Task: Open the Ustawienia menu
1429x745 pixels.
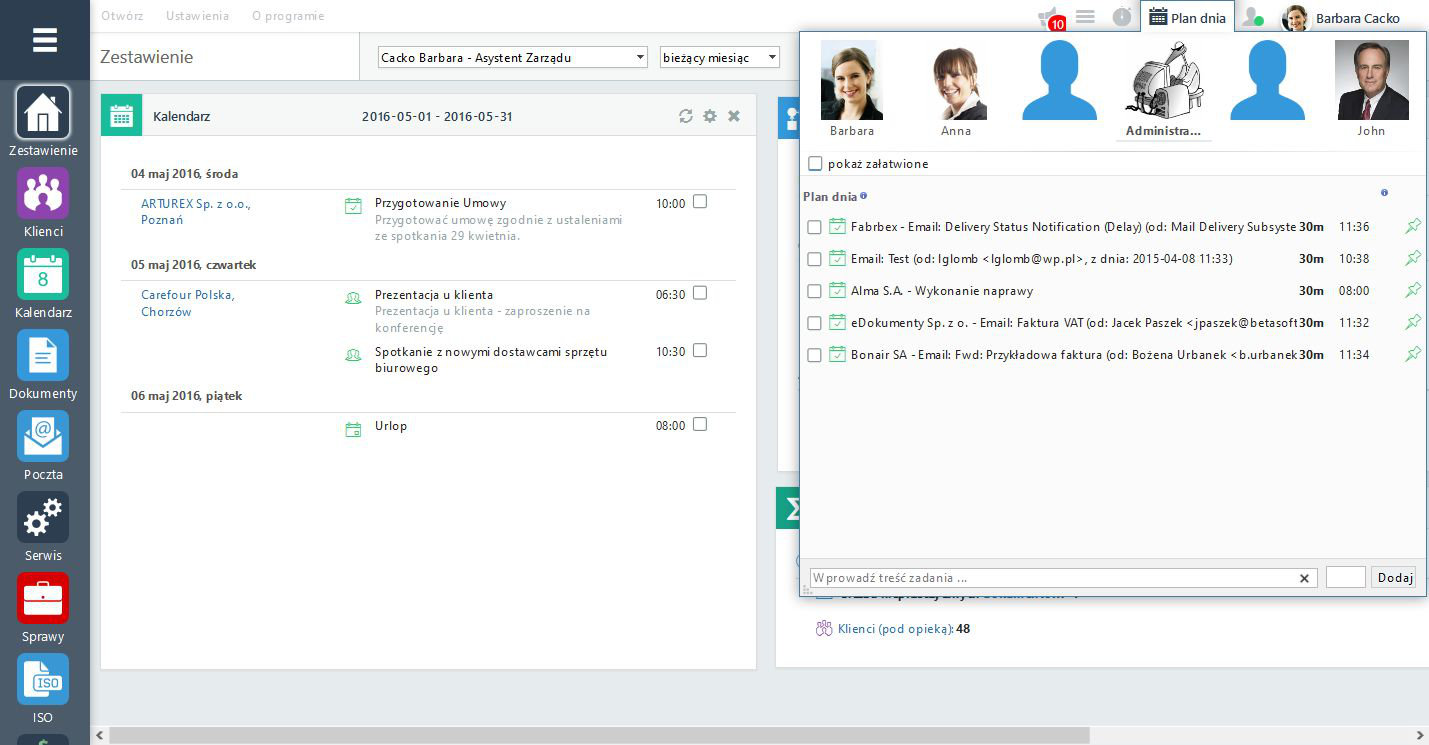Action: coord(197,16)
